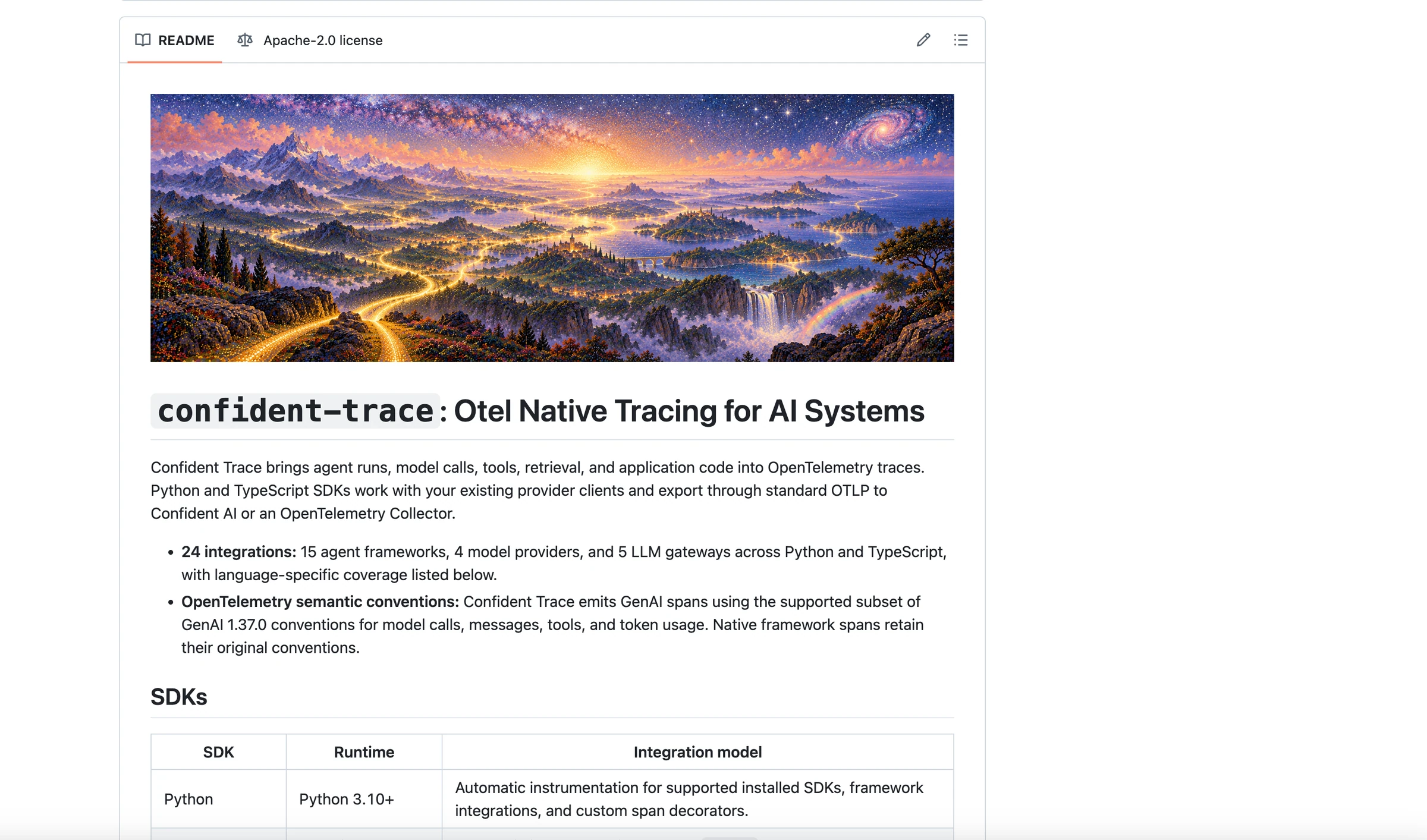Open the outline list icon
This screenshot has height=840, width=1427.
click(x=961, y=40)
